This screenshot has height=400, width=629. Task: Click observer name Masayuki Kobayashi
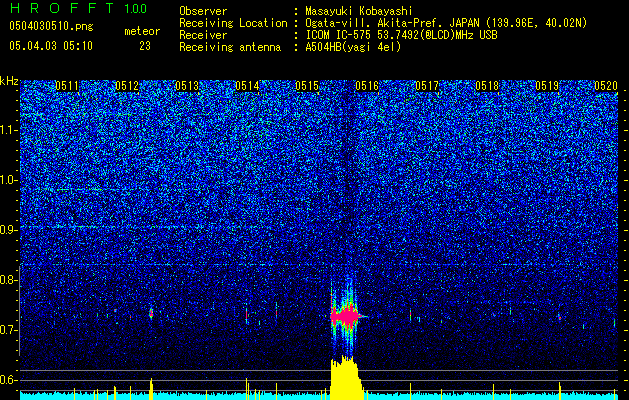[x=358, y=11]
